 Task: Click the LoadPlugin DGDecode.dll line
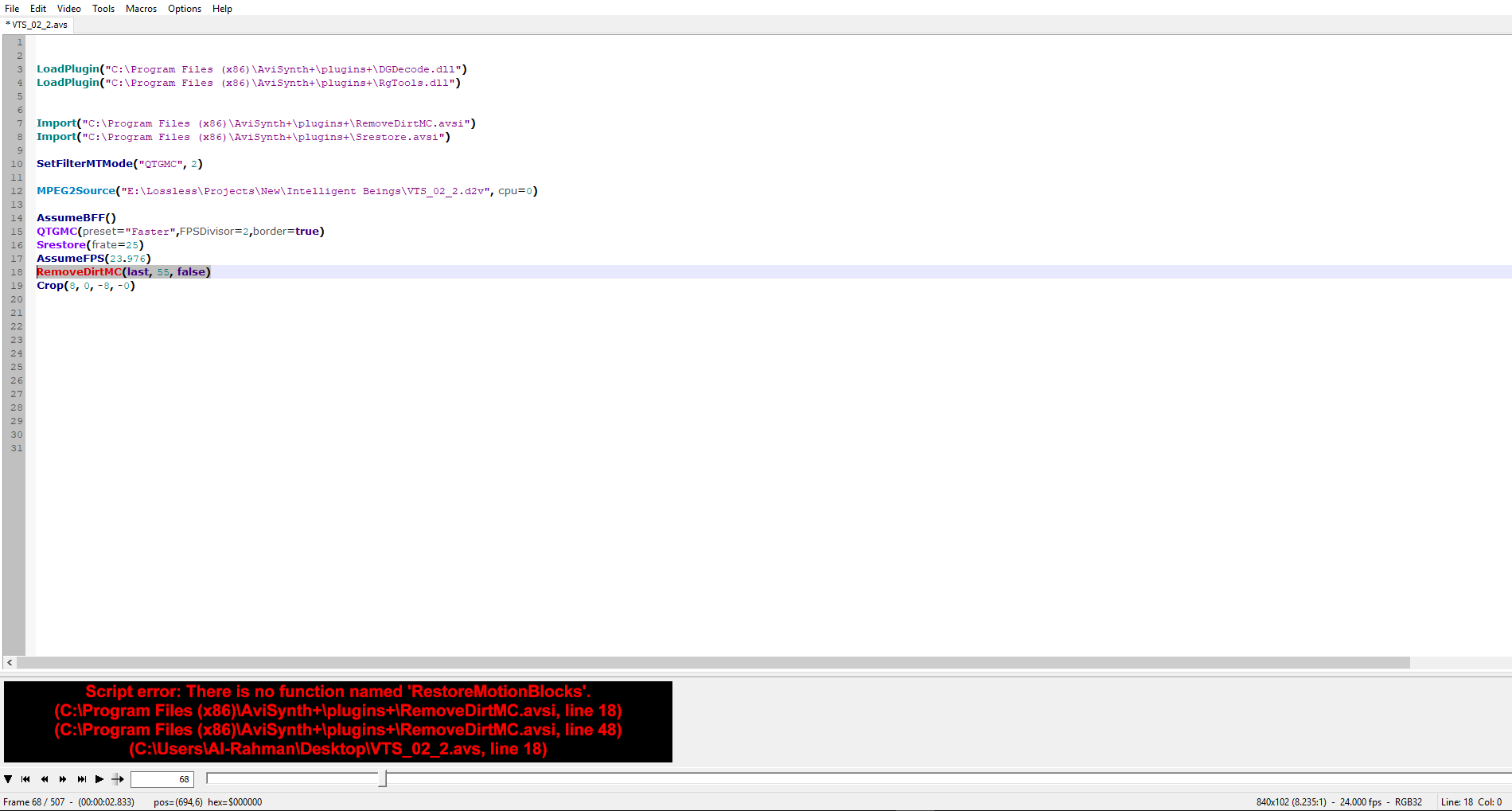[x=252, y=69]
